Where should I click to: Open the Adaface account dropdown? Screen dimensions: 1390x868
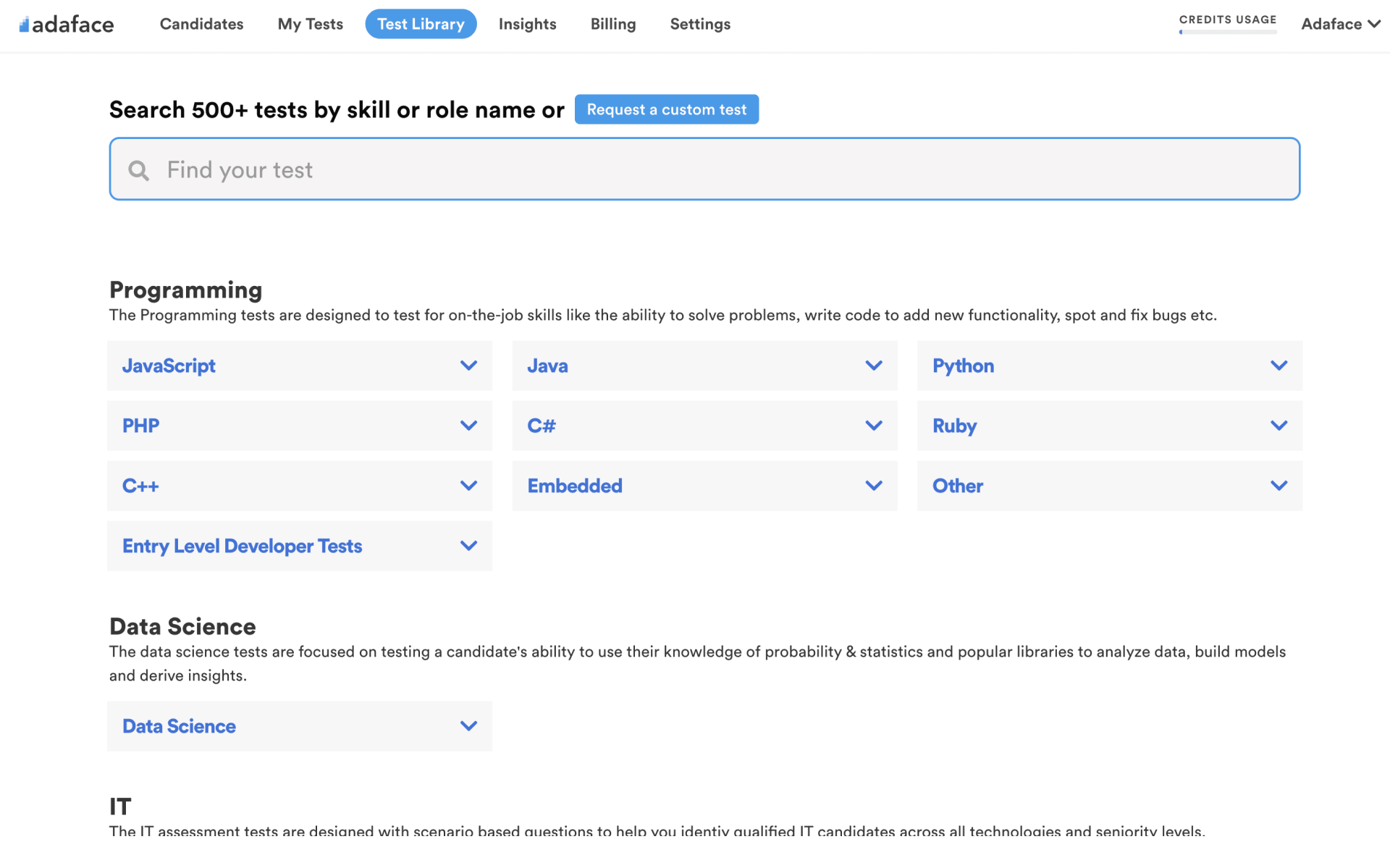tap(1340, 24)
